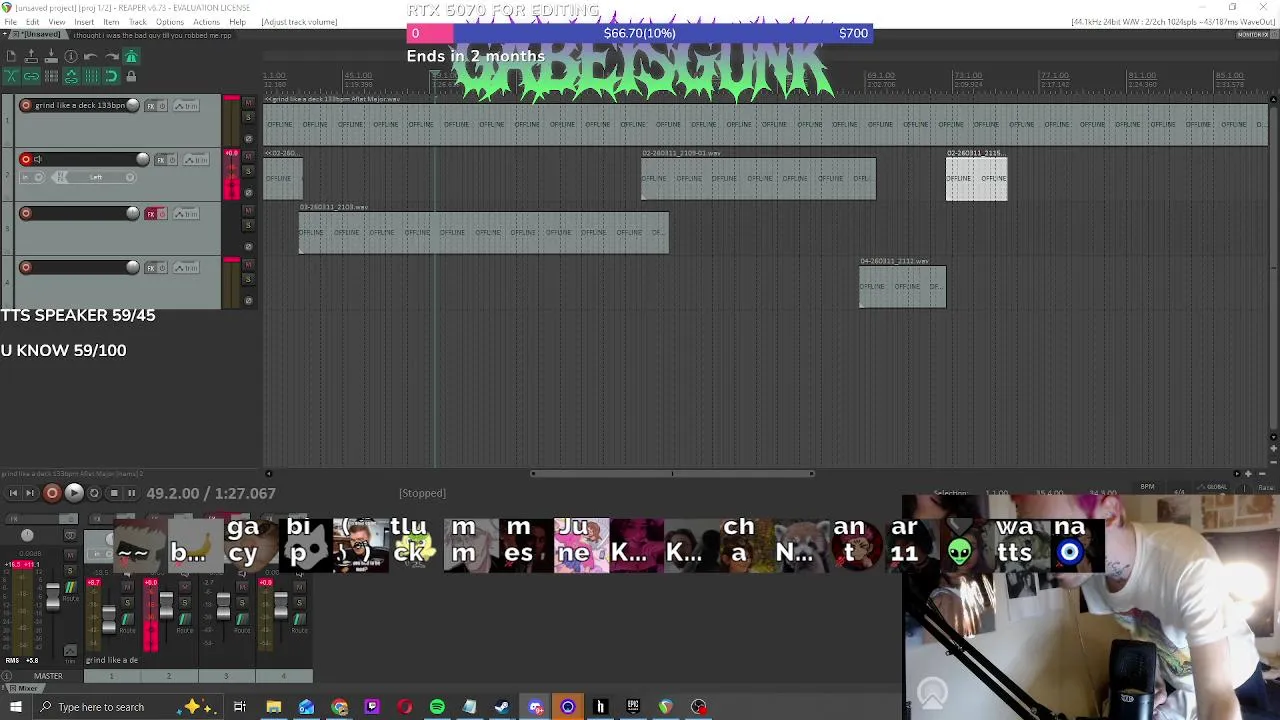Open the File menu
The image size is (1280, 720).
10,22
